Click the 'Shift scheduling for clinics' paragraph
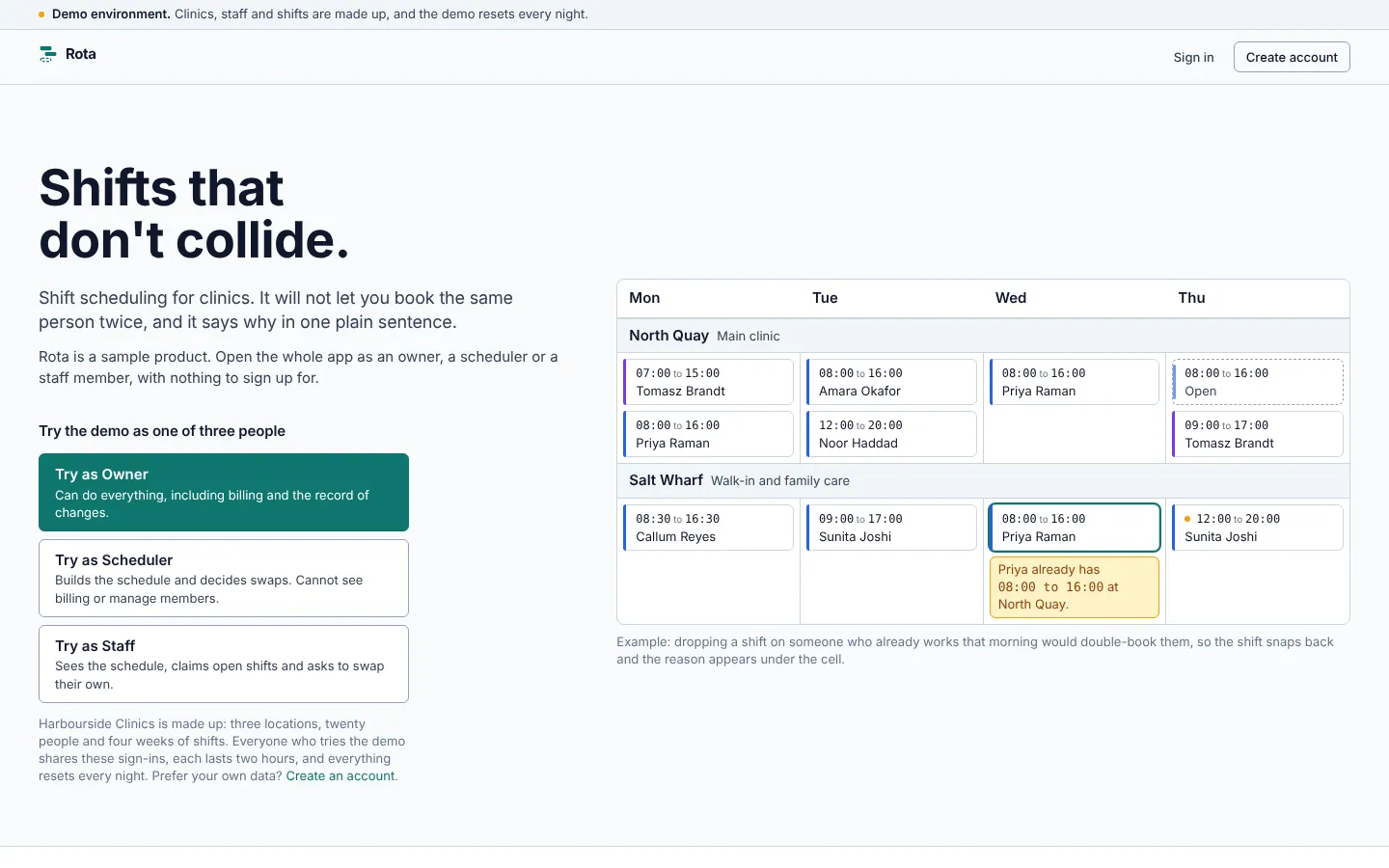Screen dimensions: 1389x868 point(276,310)
